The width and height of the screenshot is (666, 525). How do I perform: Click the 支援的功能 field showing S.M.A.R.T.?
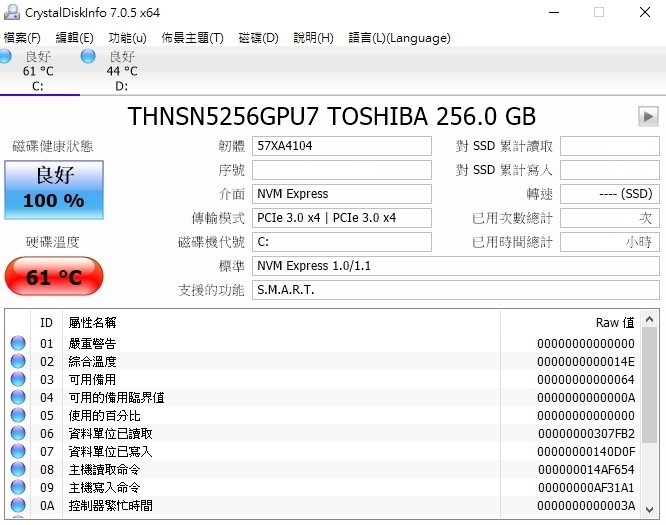tap(456, 290)
